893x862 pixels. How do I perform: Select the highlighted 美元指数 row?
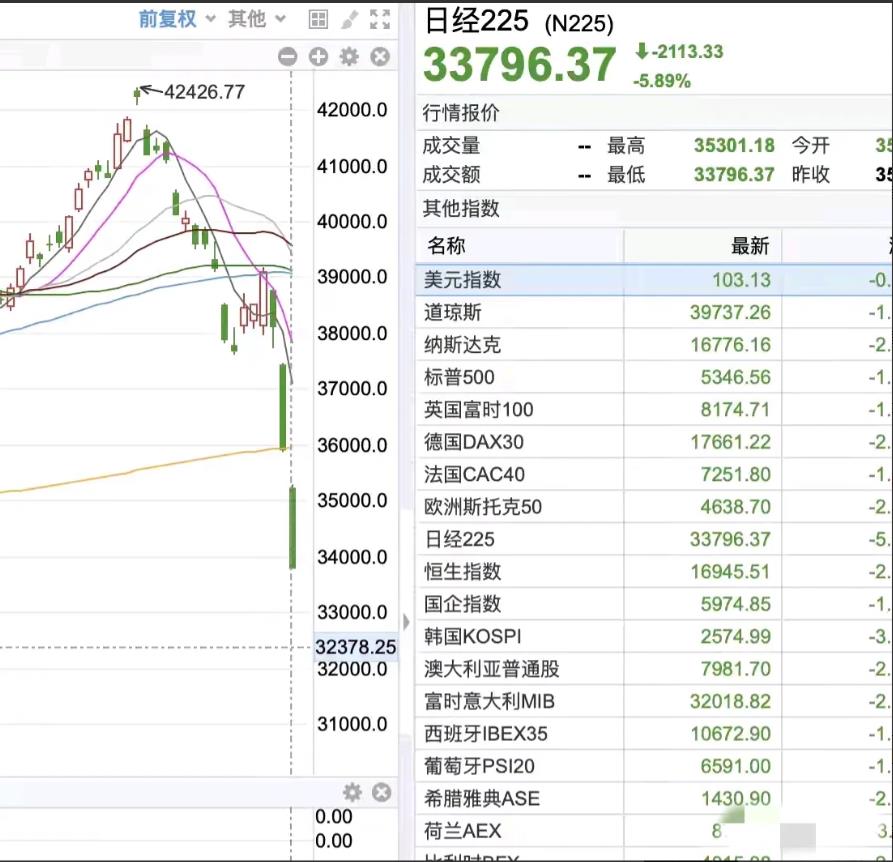(600, 280)
